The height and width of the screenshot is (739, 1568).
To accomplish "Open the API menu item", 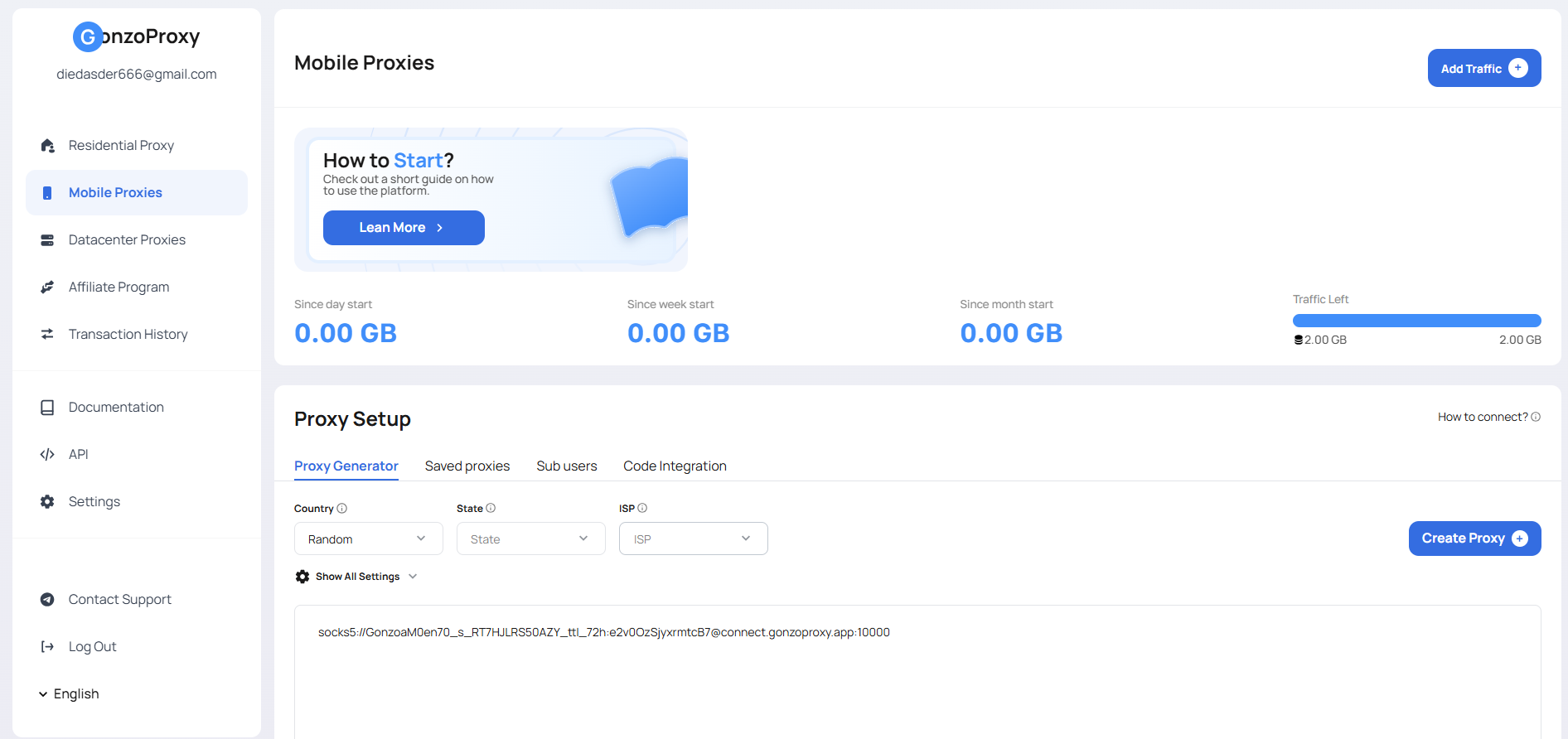I will tap(137, 455).
